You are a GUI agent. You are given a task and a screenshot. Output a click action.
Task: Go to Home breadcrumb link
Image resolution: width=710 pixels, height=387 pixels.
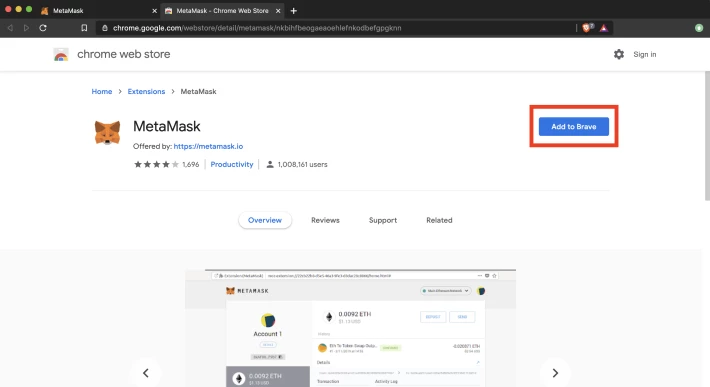pos(101,91)
